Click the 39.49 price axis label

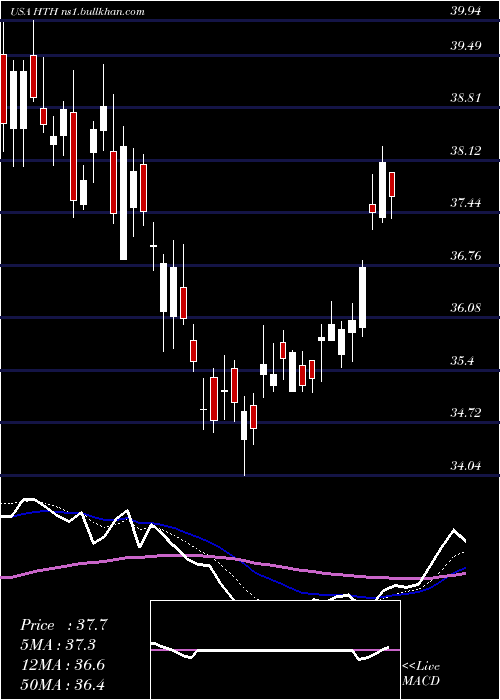466,46
